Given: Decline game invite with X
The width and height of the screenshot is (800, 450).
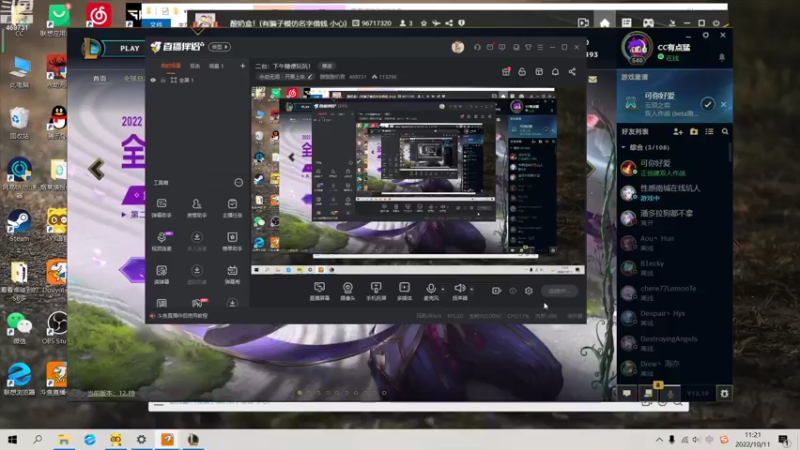Looking at the screenshot, I should [x=723, y=104].
